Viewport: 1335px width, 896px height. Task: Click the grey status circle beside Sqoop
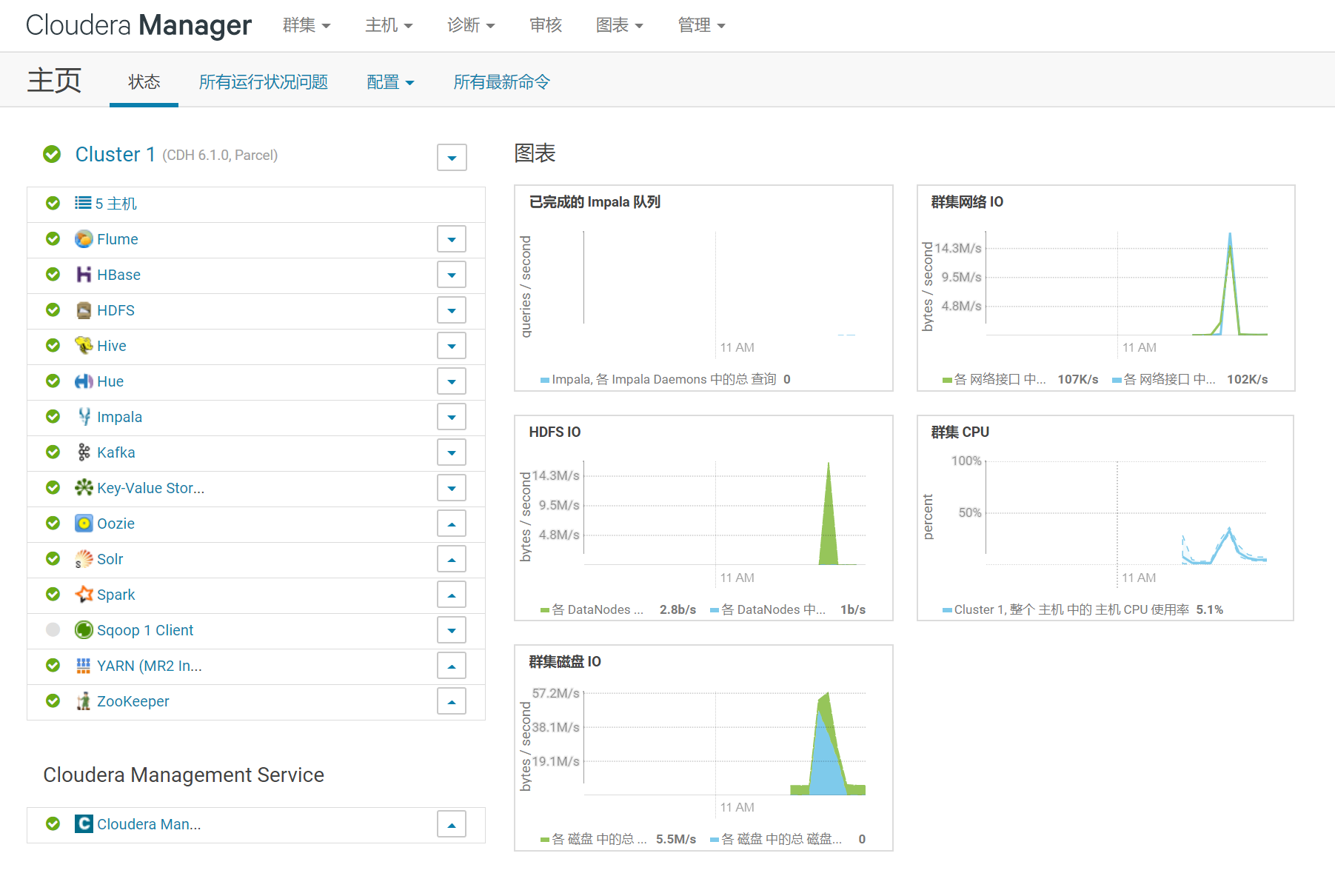[53, 630]
